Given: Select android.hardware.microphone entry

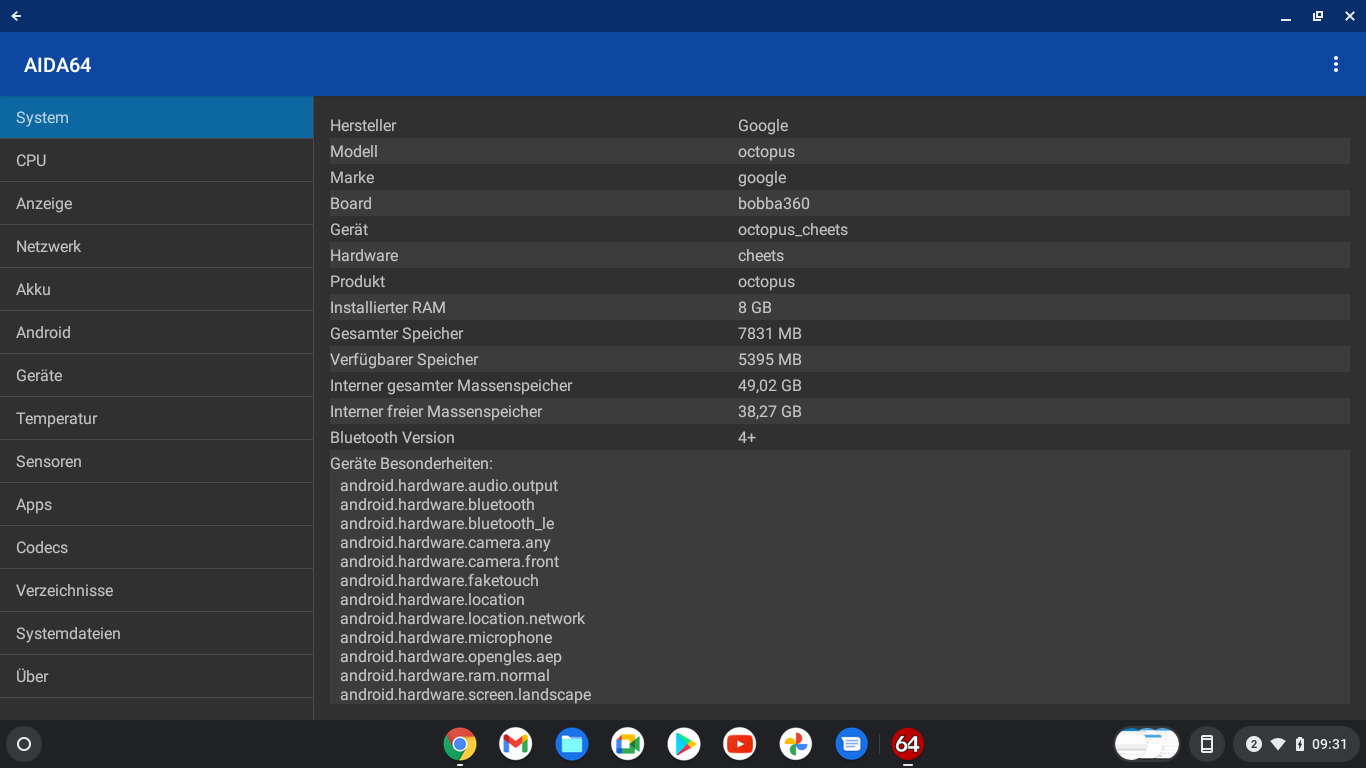Looking at the screenshot, I should 446,637.
